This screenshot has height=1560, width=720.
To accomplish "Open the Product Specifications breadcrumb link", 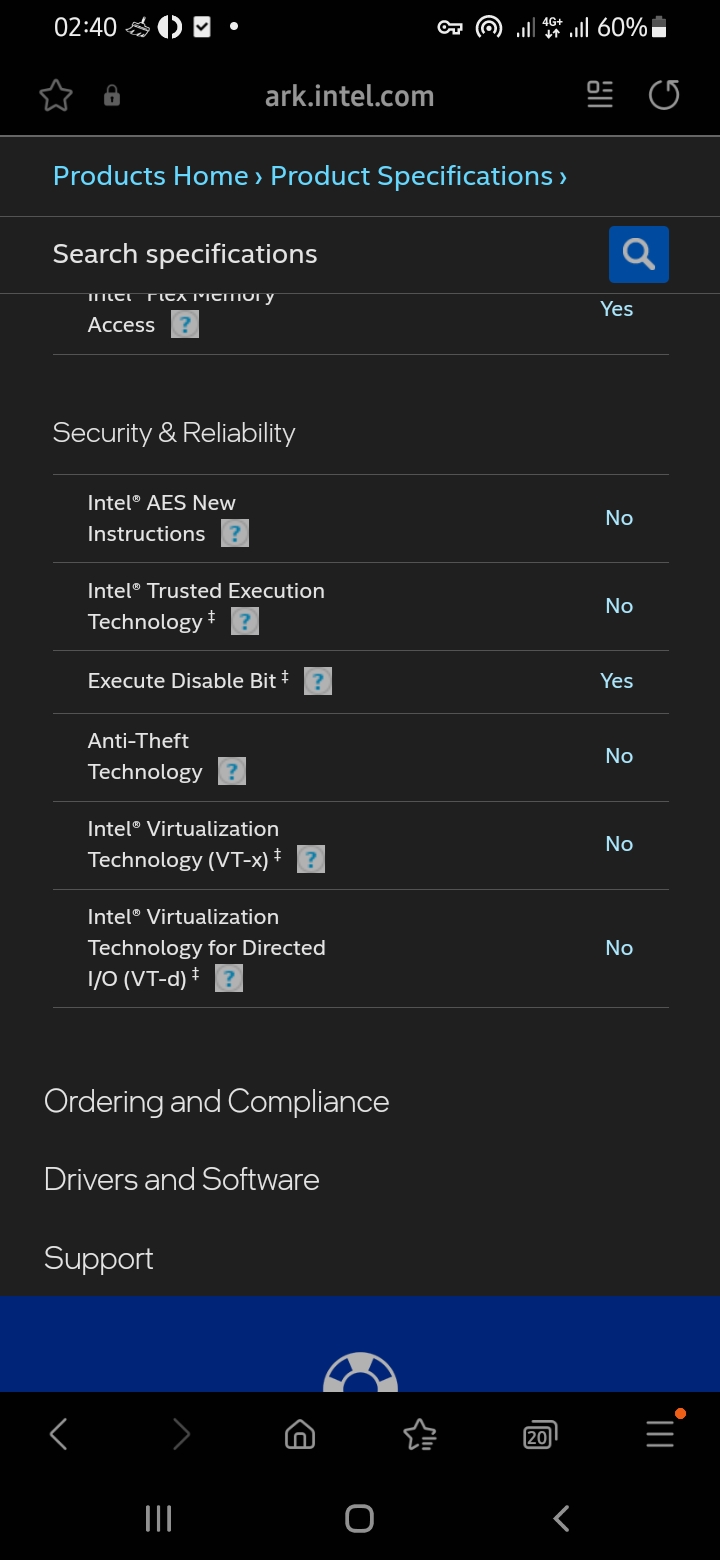I will click(411, 176).
